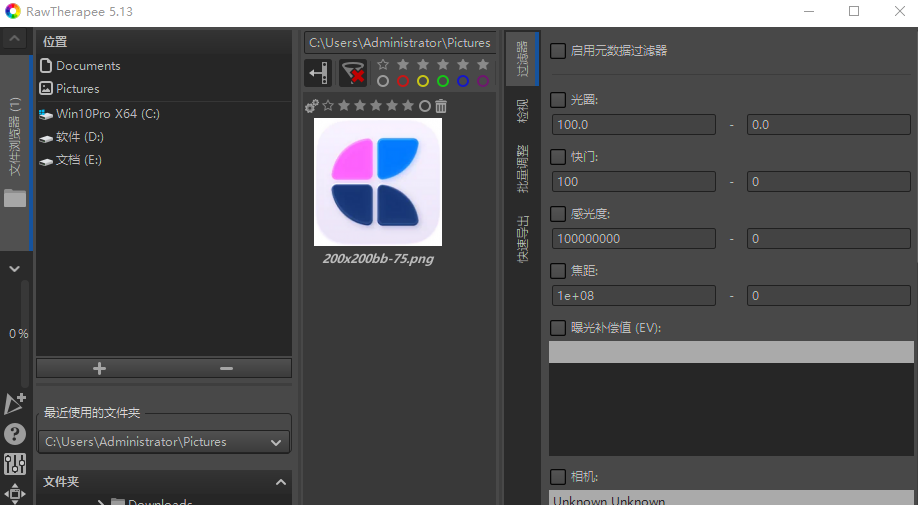Viewport: 918px width, 505px height.
Task: Click the focal length field showing 1e+08
Action: pos(633,296)
